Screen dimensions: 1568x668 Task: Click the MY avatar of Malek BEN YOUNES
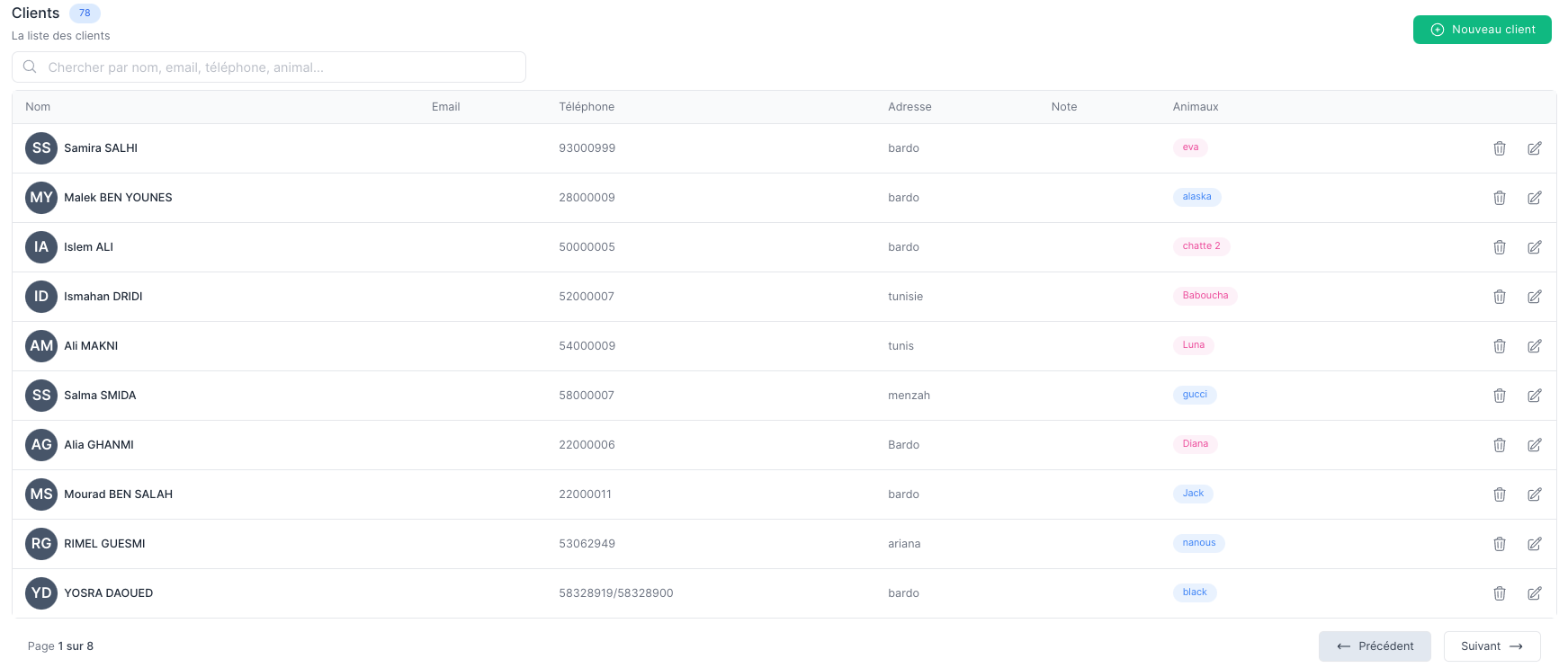(x=41, y=198)
